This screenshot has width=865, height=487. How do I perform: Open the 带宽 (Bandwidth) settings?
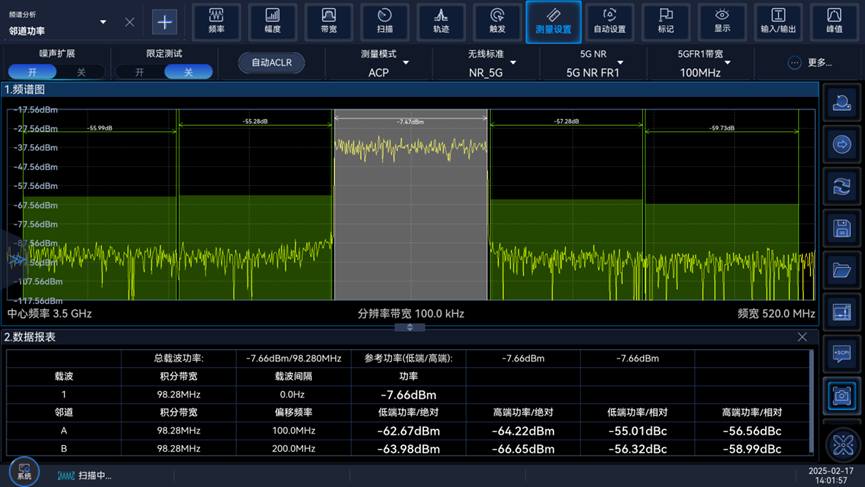point(328,21)
